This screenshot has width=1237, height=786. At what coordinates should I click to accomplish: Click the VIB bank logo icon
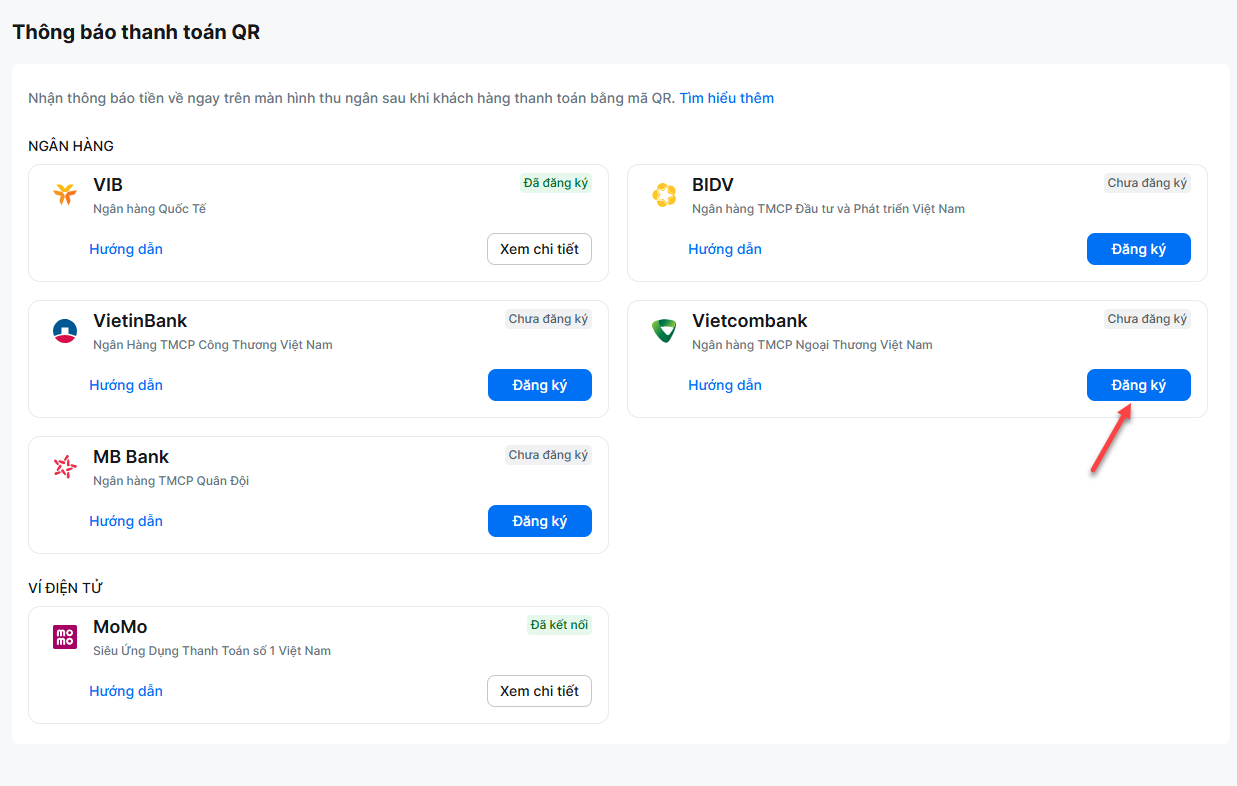click(65, 195)
